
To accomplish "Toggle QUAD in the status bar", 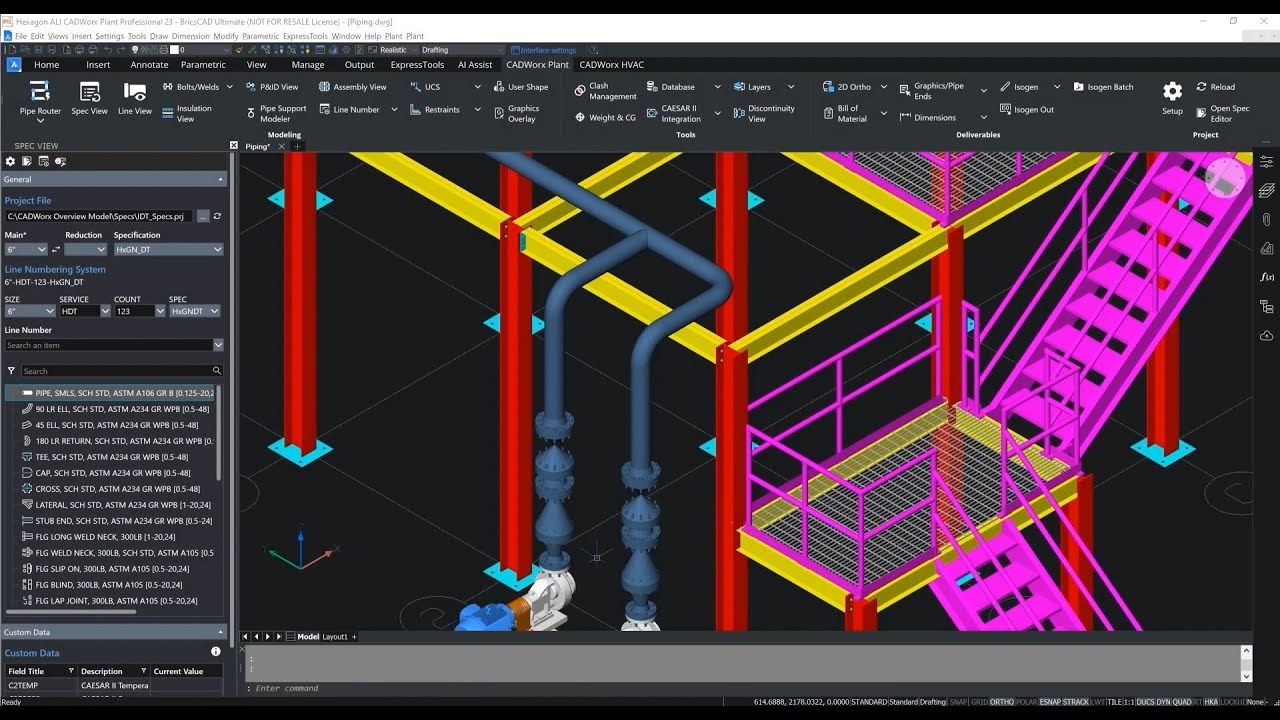I will 1183,702.
